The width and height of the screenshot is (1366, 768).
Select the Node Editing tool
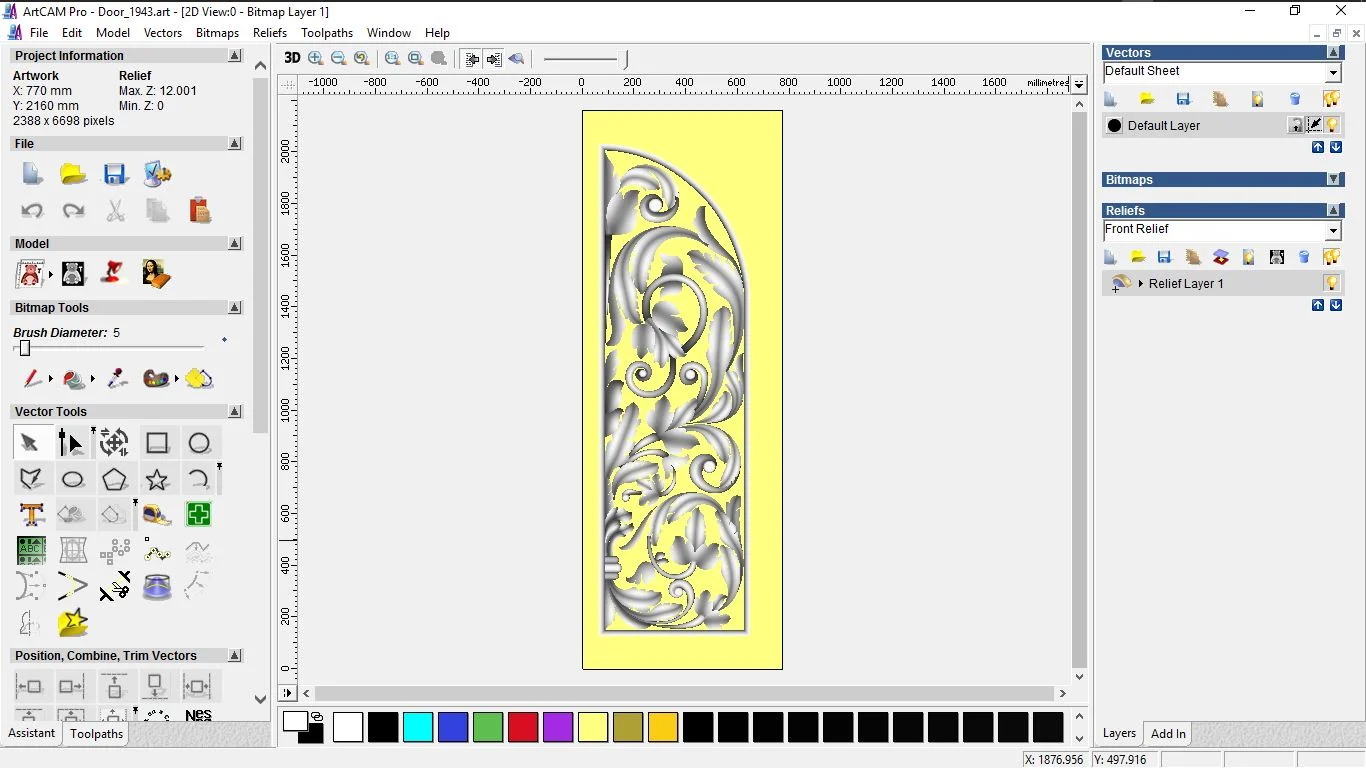tap(71, 443)
